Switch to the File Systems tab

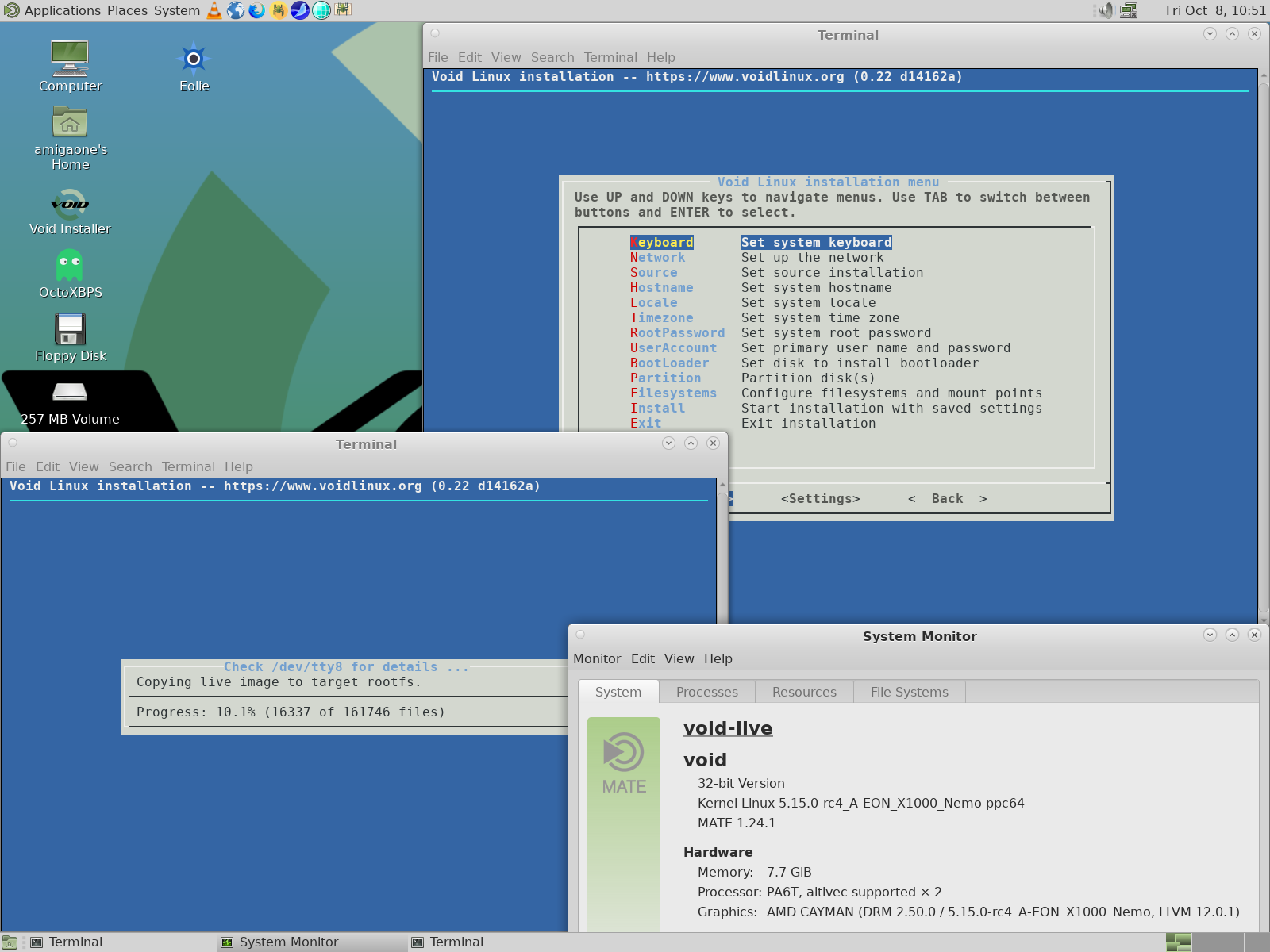(x=910, y=692)
